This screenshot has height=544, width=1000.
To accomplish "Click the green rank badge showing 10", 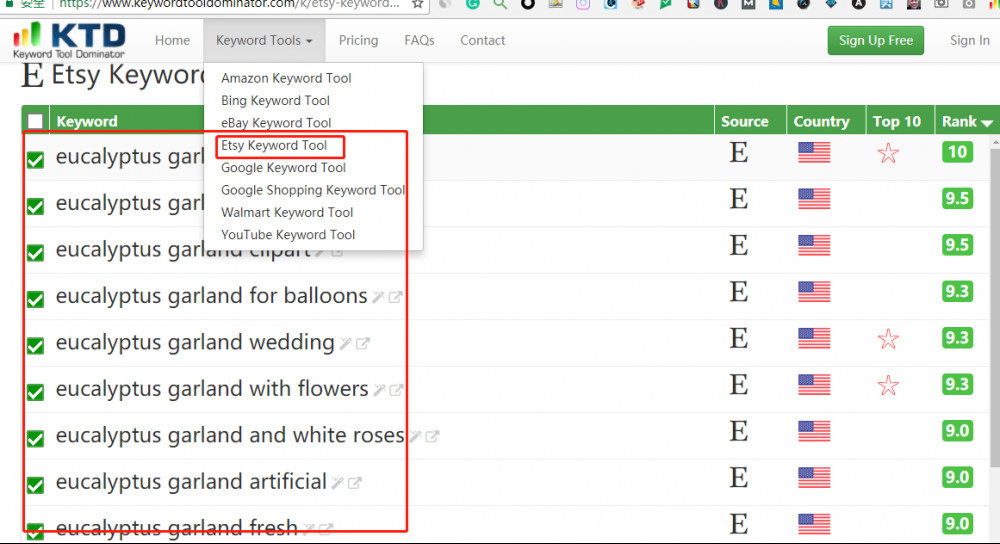I will click(x=957, y=152).
